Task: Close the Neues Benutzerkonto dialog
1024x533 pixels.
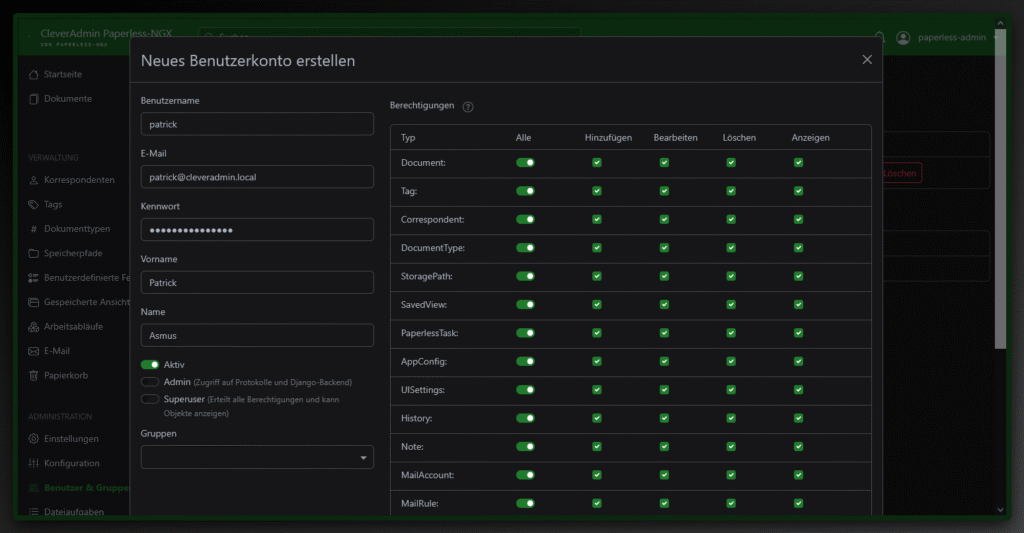Action: 867,60
